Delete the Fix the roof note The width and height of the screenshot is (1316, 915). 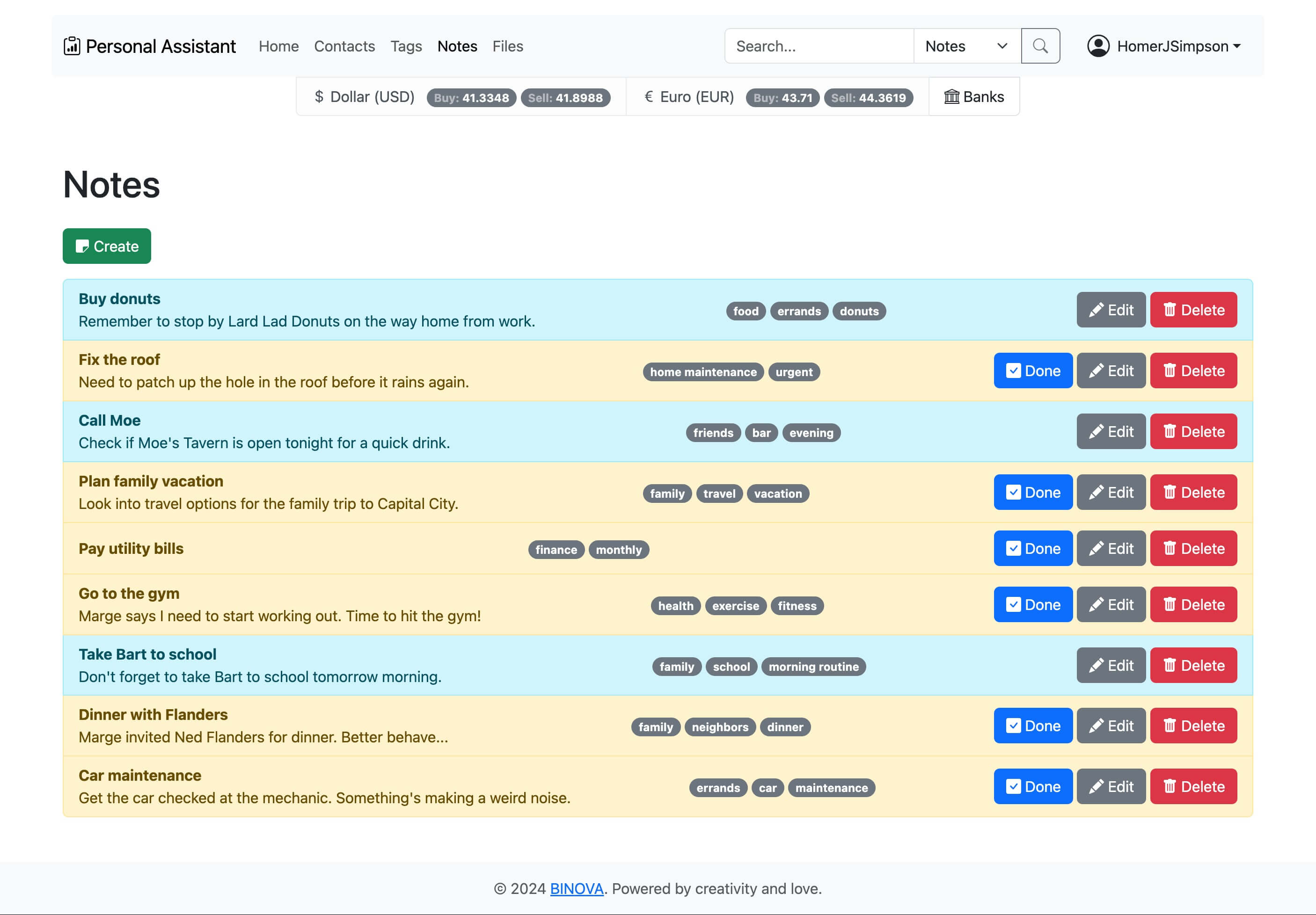coord(1193,370)
